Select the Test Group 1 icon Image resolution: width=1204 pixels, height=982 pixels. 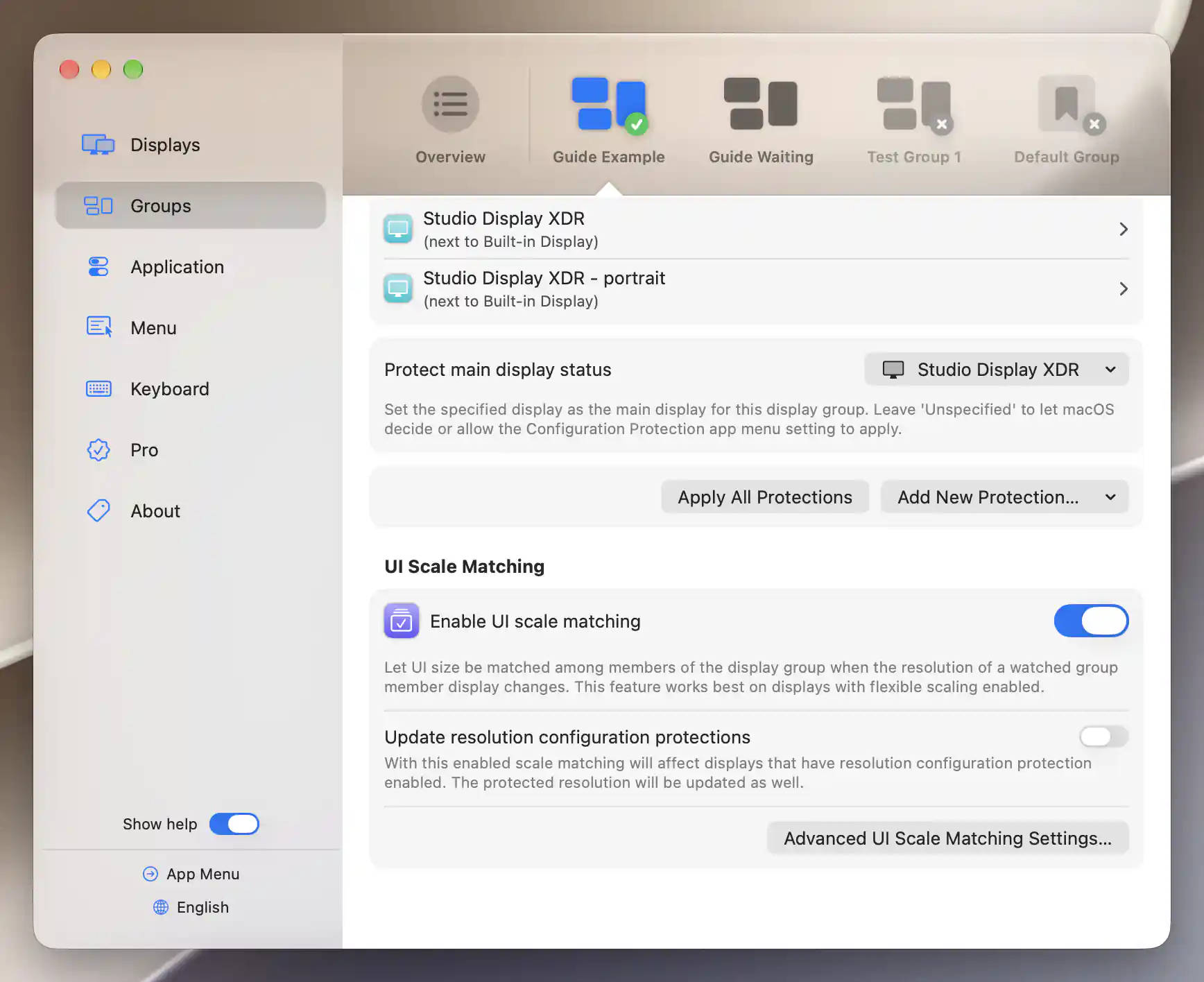(914, 104)
